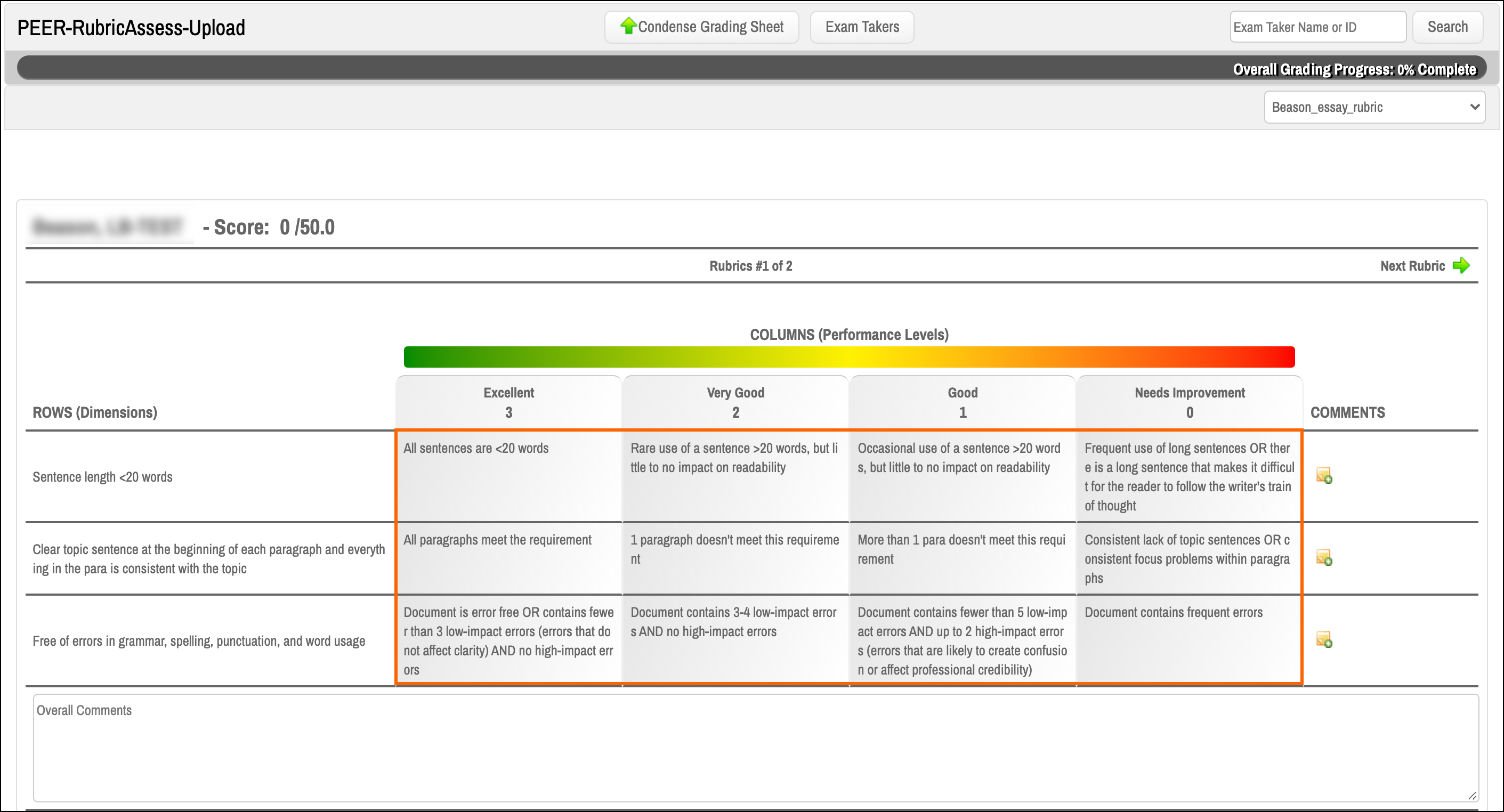Viewport: 1504px width, 812px height.
Task: Select 'Document contains frequent errors' cell
Action: [x=1188, y=640]
